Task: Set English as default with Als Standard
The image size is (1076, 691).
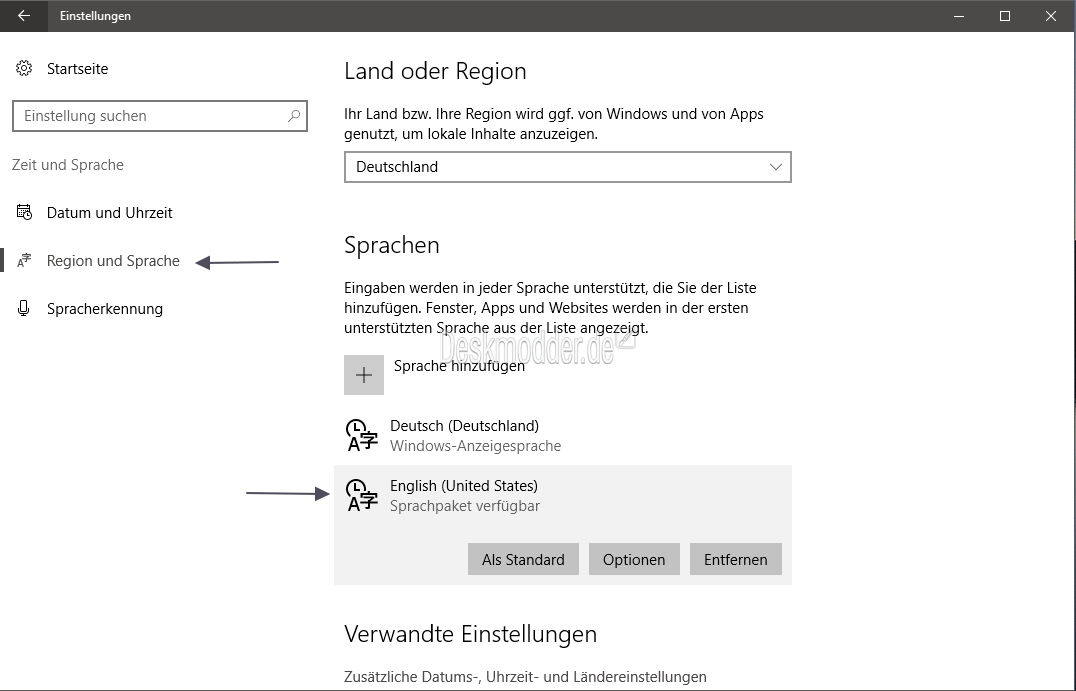Action: pos(523,559)
